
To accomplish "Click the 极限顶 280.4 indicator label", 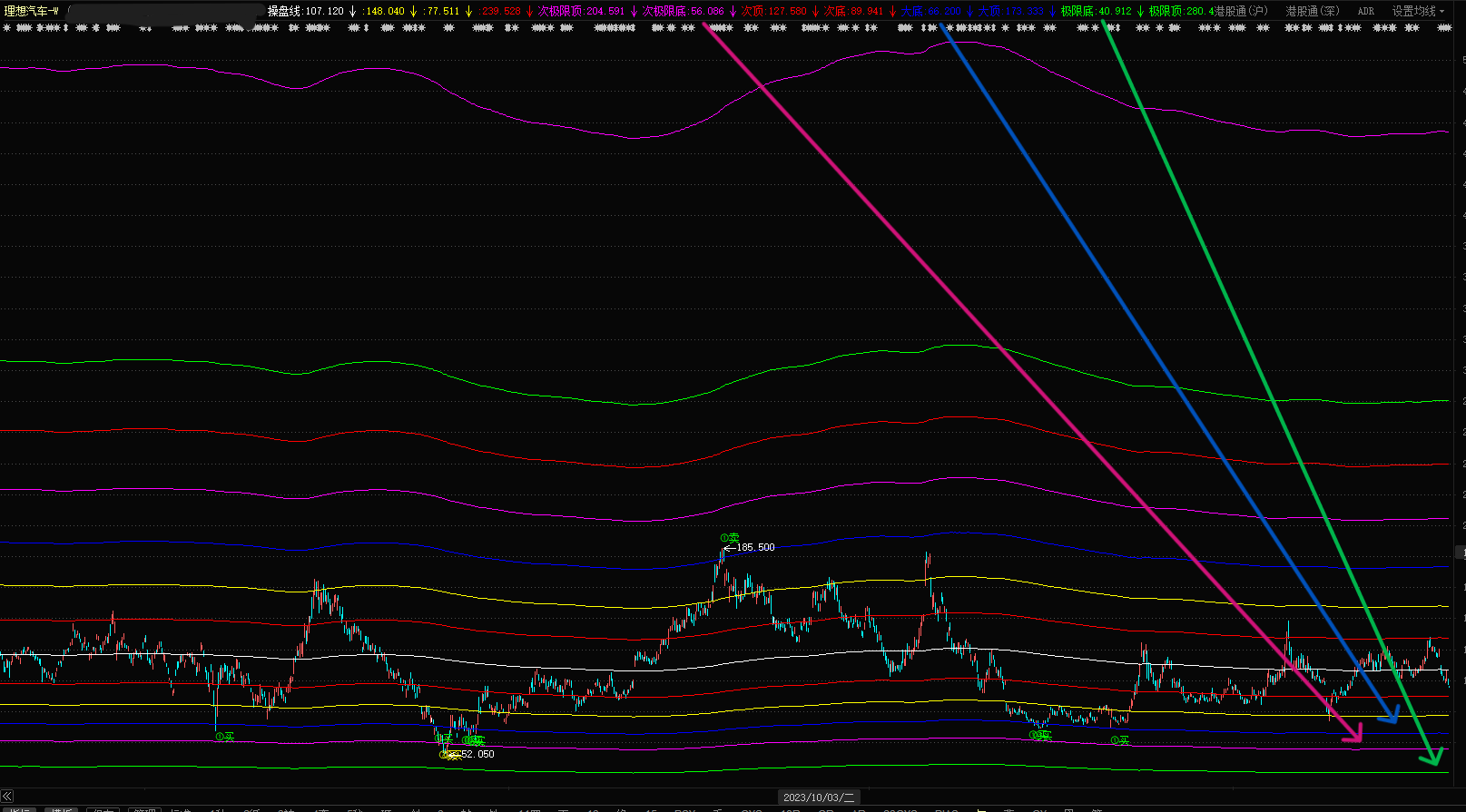I will click(x=1181, y=11).
